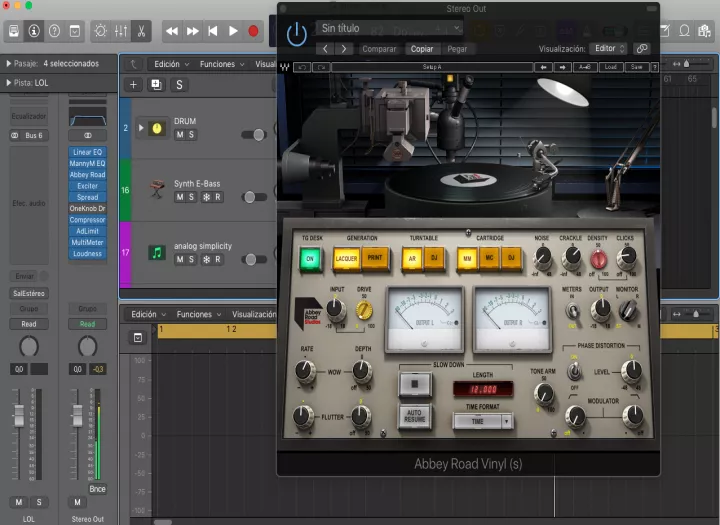Open Smart Controls dial icon
The image size is (720, 525).
[x=100, y=31]
